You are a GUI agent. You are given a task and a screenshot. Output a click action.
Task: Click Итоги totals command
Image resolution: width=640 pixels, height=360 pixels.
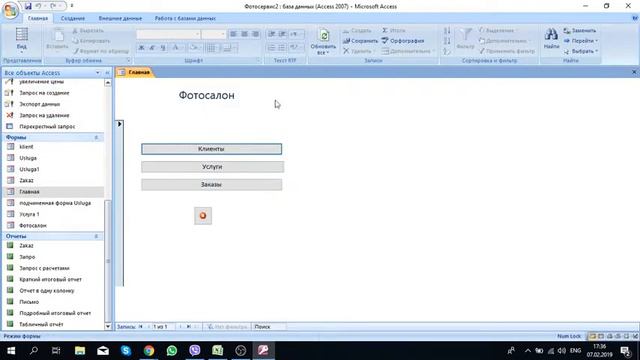click(x=394, y=31)
